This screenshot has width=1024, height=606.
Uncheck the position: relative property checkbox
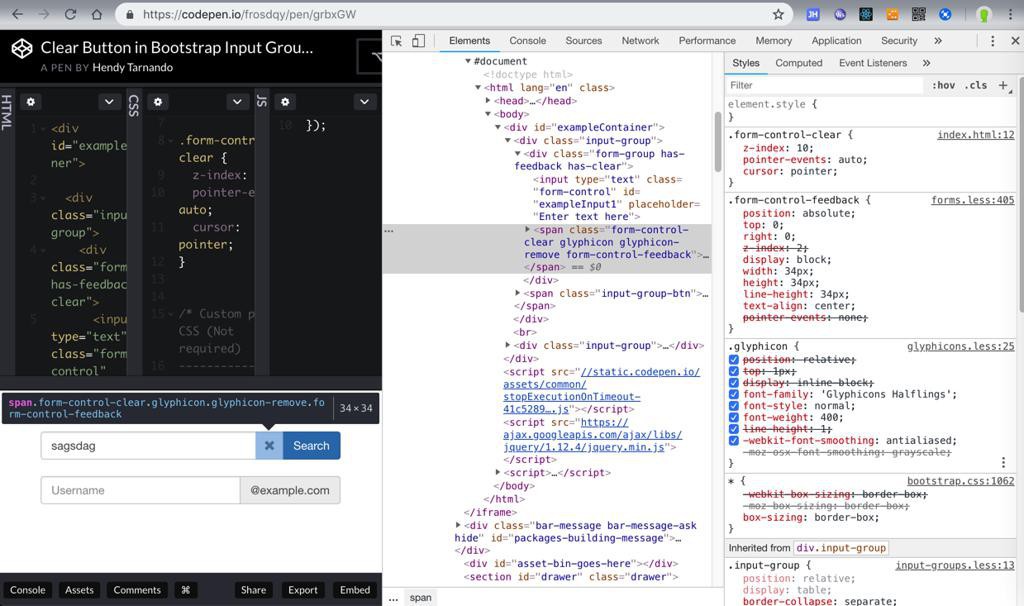(x=733, y=360)
